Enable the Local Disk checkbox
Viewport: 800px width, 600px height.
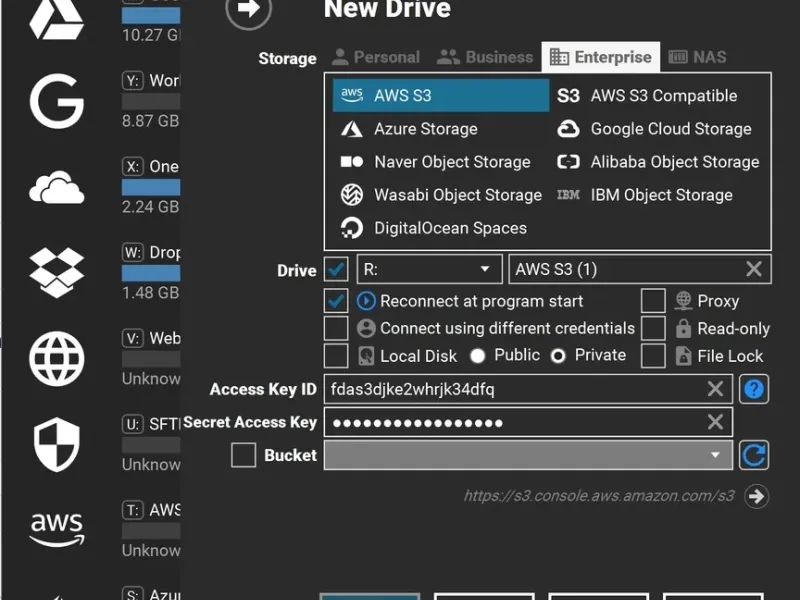pyautogui.click(x=336, y=356)
